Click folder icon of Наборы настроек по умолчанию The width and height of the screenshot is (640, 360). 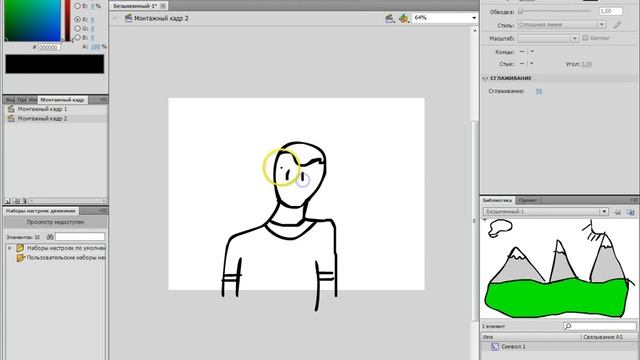(x=20, y=248)
